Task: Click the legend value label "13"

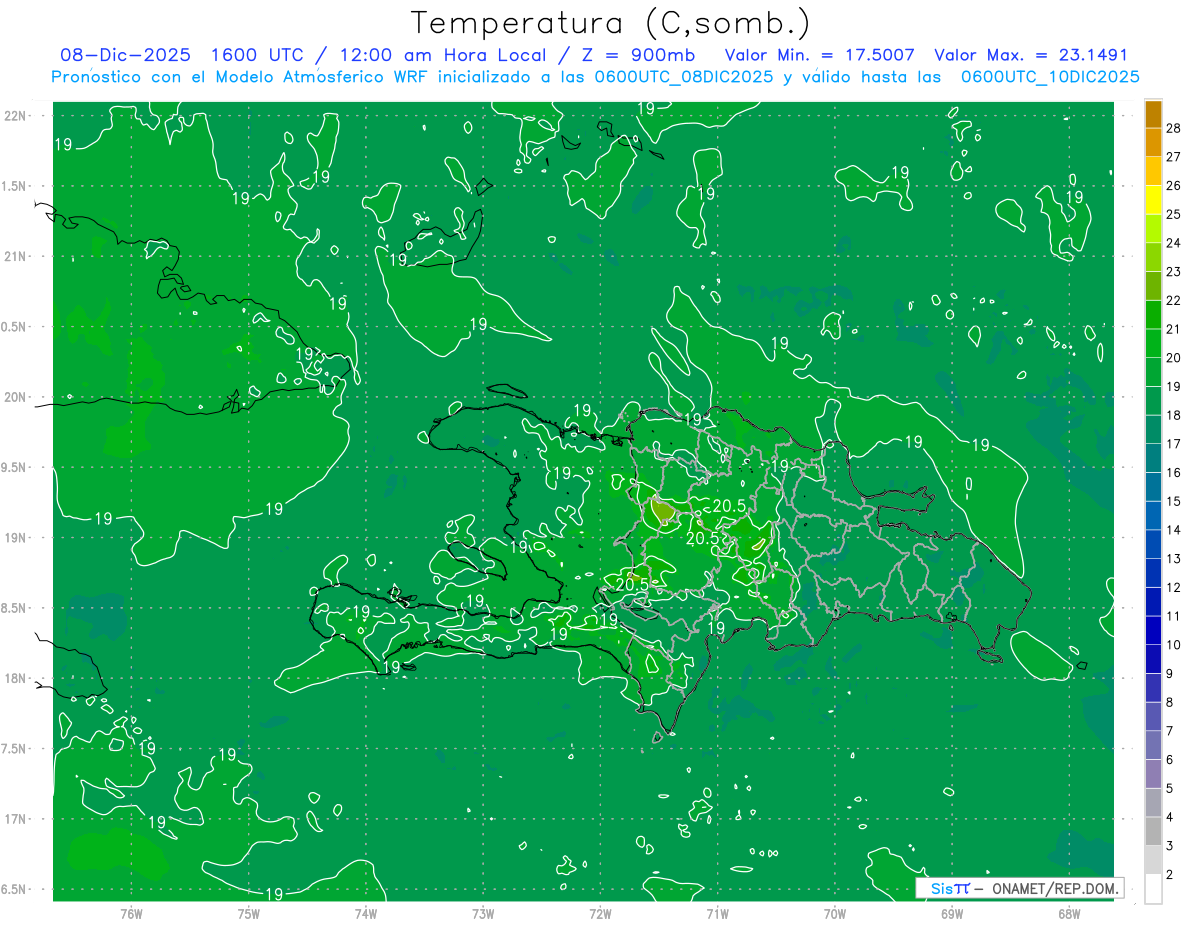Action: (1174, 558)
